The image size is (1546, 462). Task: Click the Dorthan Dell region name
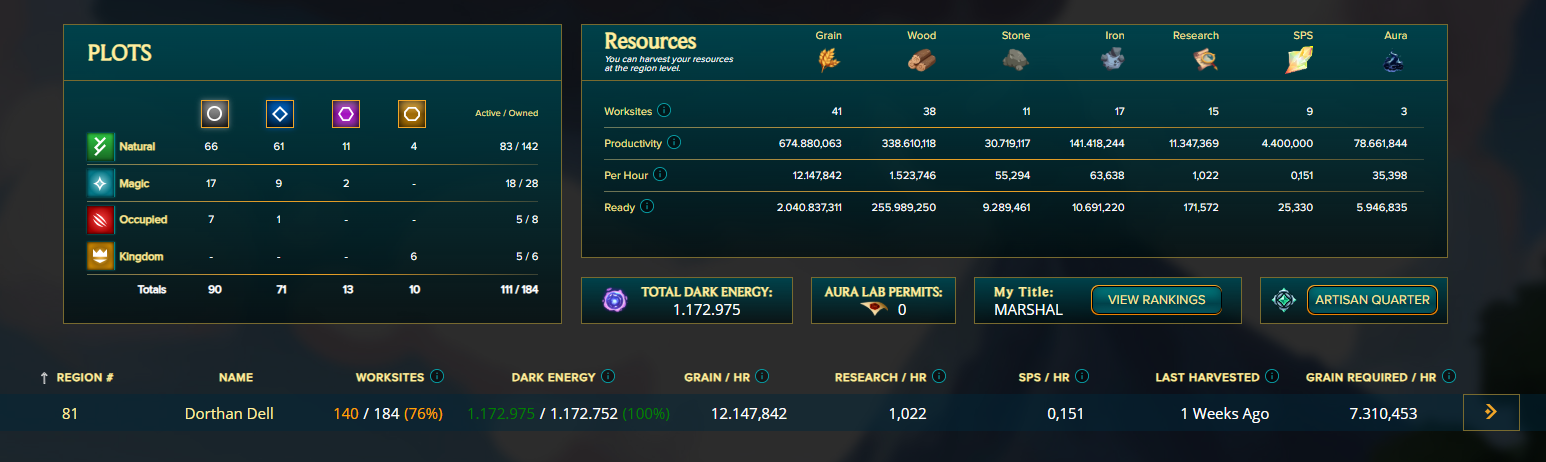[x=229, y=413]
